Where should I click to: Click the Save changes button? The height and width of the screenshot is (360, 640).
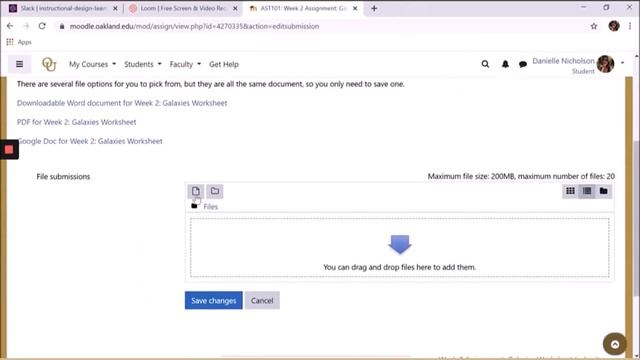click(213, 300)
